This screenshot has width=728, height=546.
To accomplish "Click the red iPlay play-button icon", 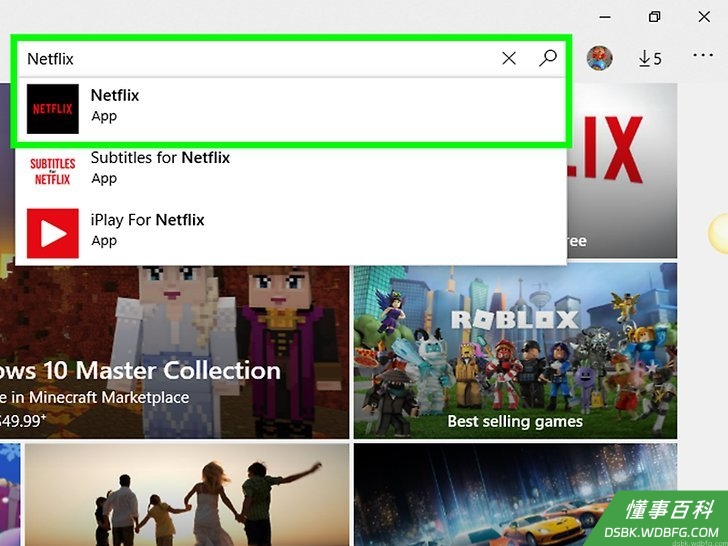I will click(x=52, y=233).
